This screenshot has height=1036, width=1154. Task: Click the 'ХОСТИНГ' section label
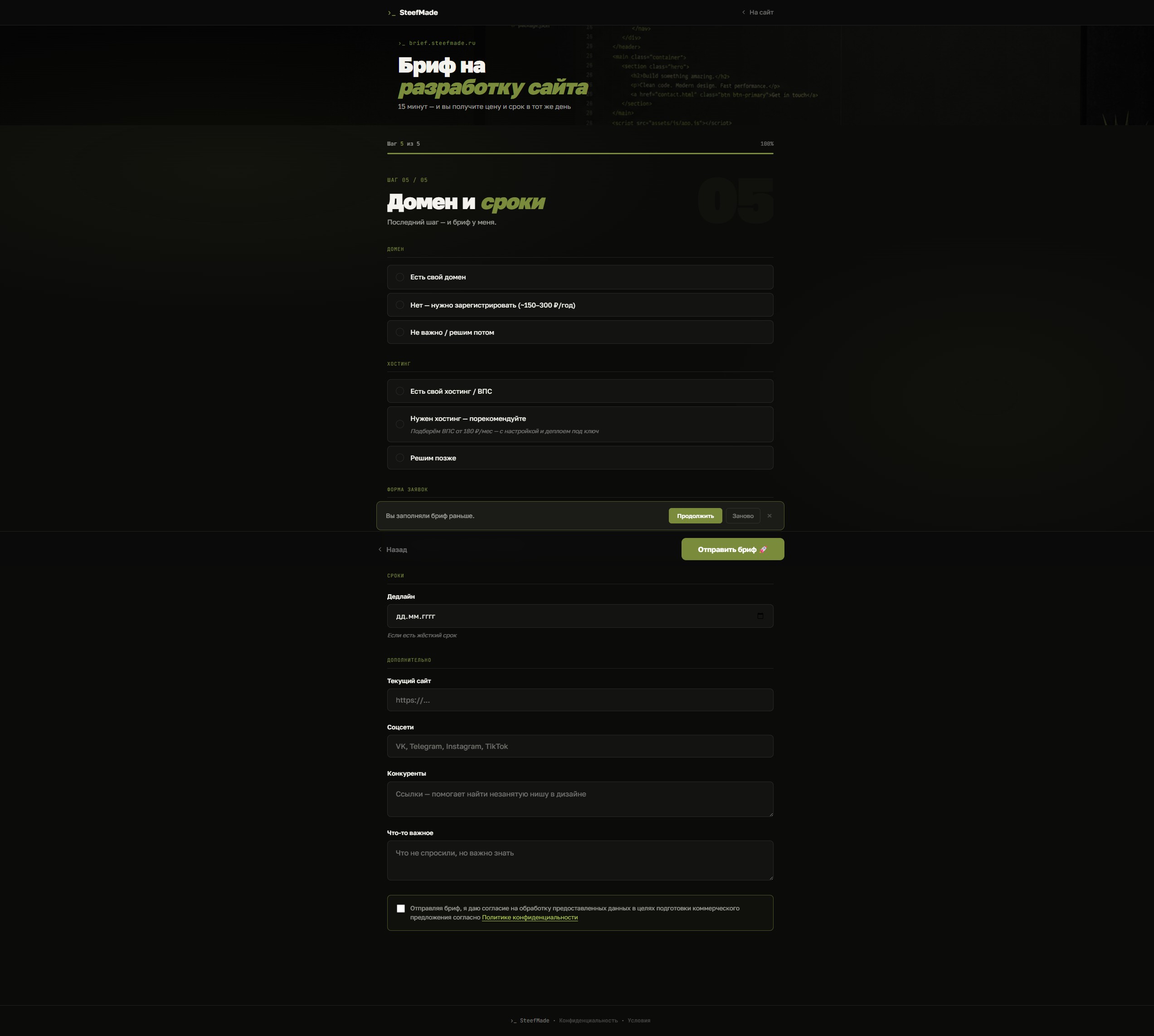[398, 364]
